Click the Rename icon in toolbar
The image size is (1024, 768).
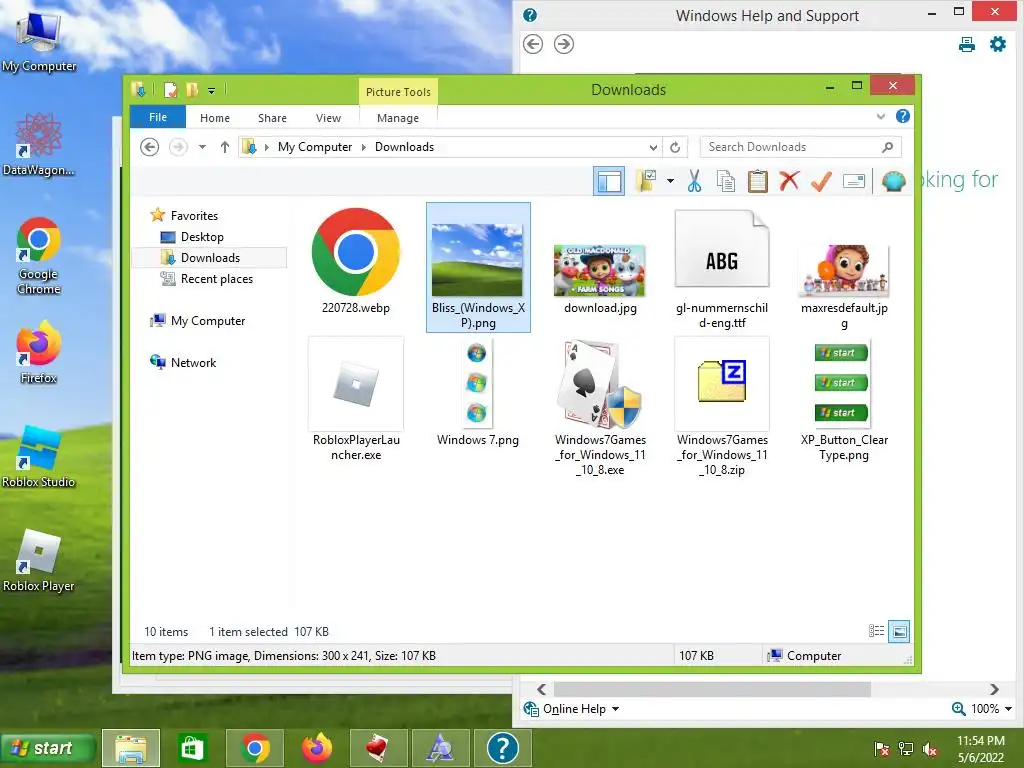[854, 181]
